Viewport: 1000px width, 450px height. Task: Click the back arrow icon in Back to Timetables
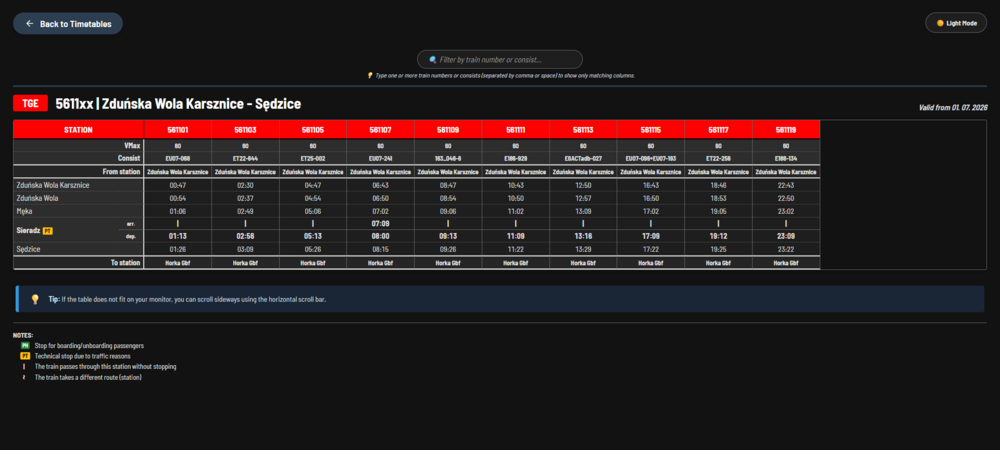click(29, 24)
